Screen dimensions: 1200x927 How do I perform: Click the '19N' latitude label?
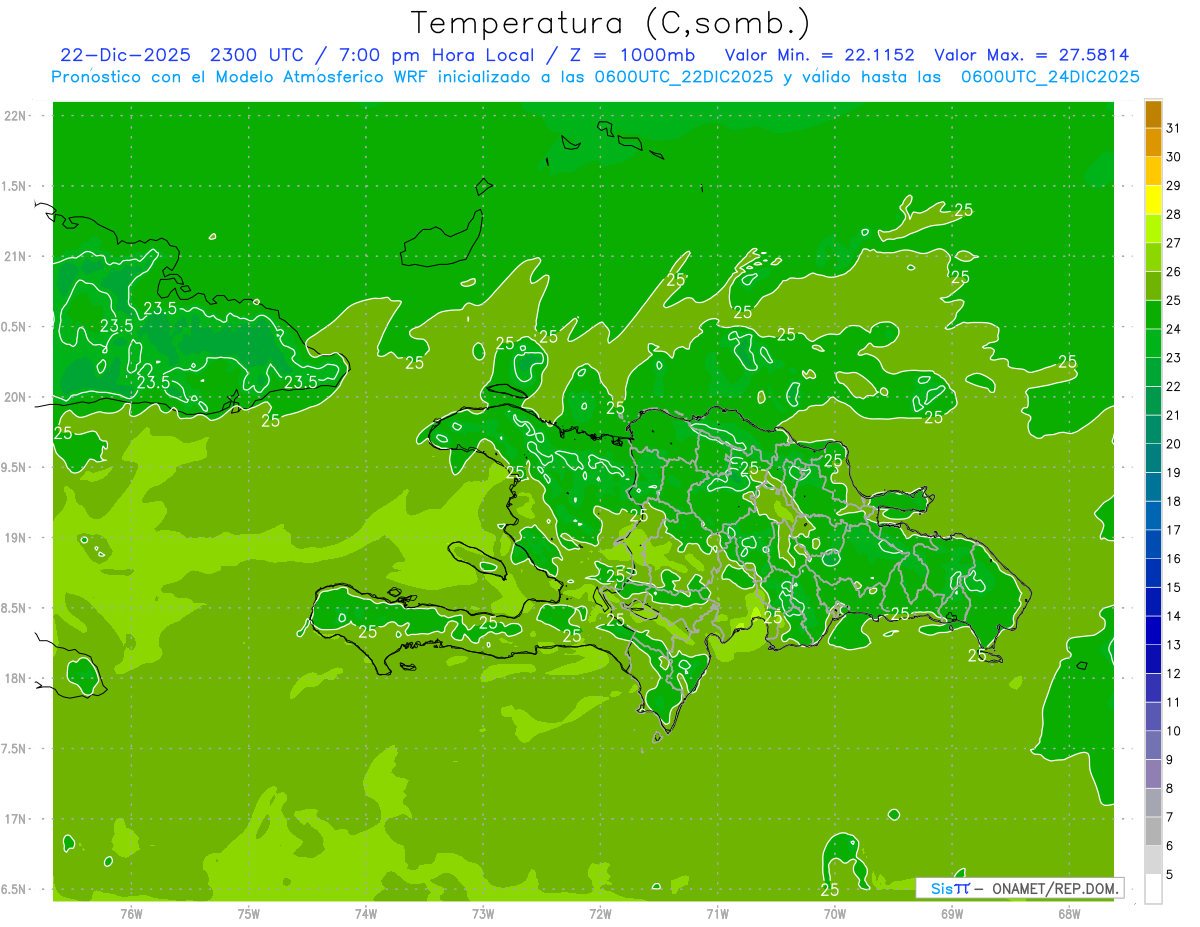[16, 538]
